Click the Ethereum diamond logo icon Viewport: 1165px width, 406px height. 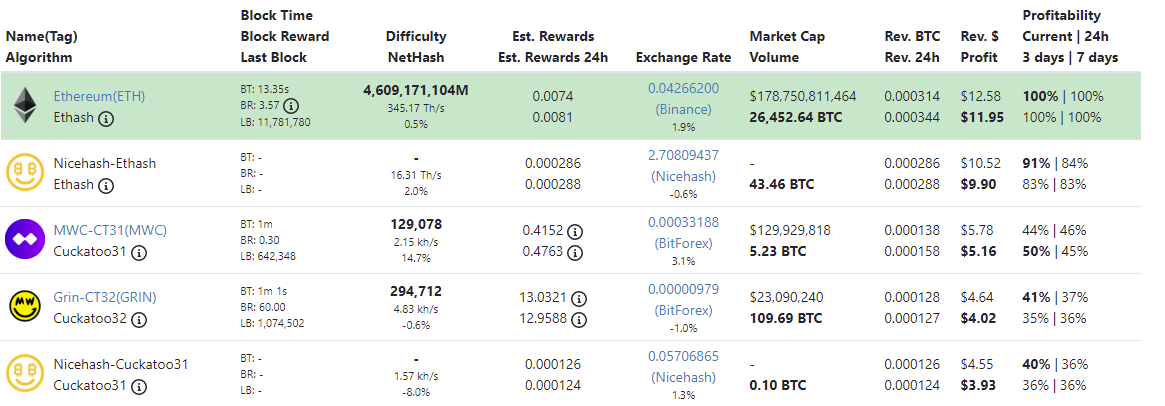point(26,106)
